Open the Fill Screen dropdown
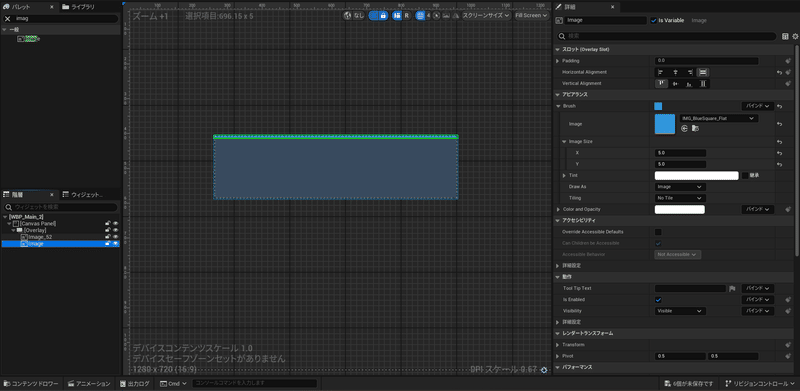Viewport: 800px width, 391px height. (x=531, y=16)
